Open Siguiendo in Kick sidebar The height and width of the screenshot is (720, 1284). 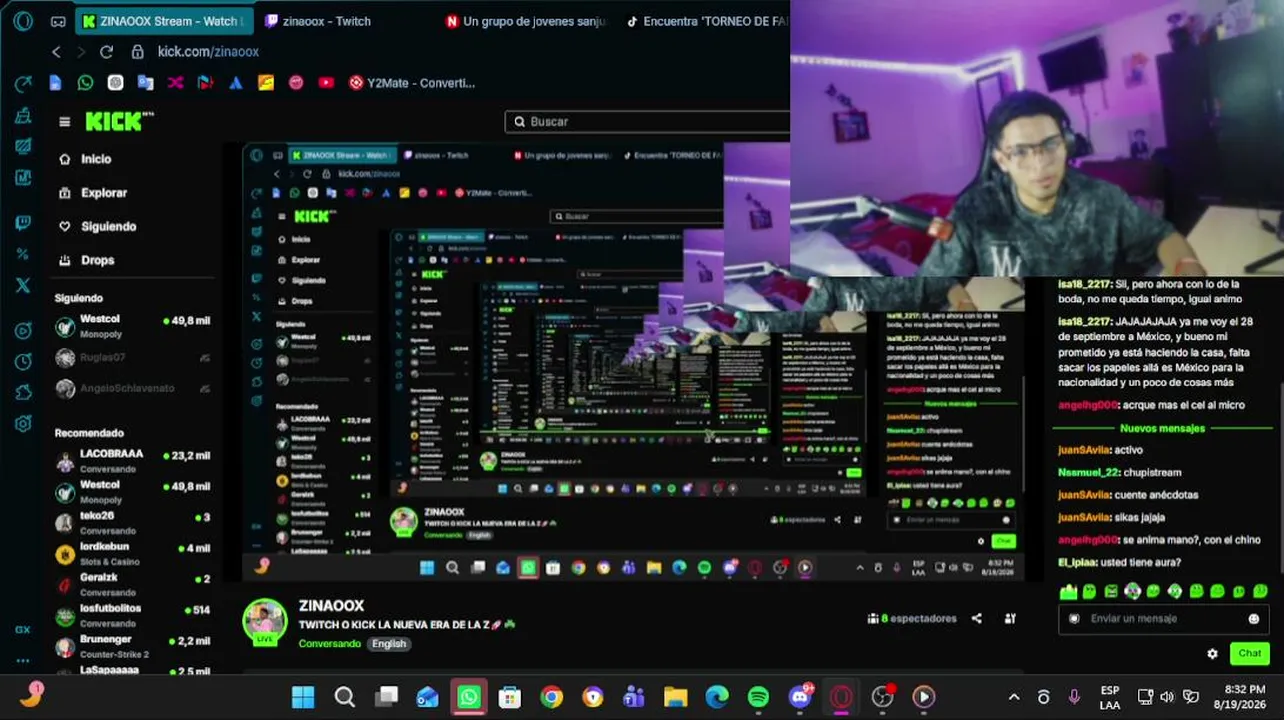(97, 226)
